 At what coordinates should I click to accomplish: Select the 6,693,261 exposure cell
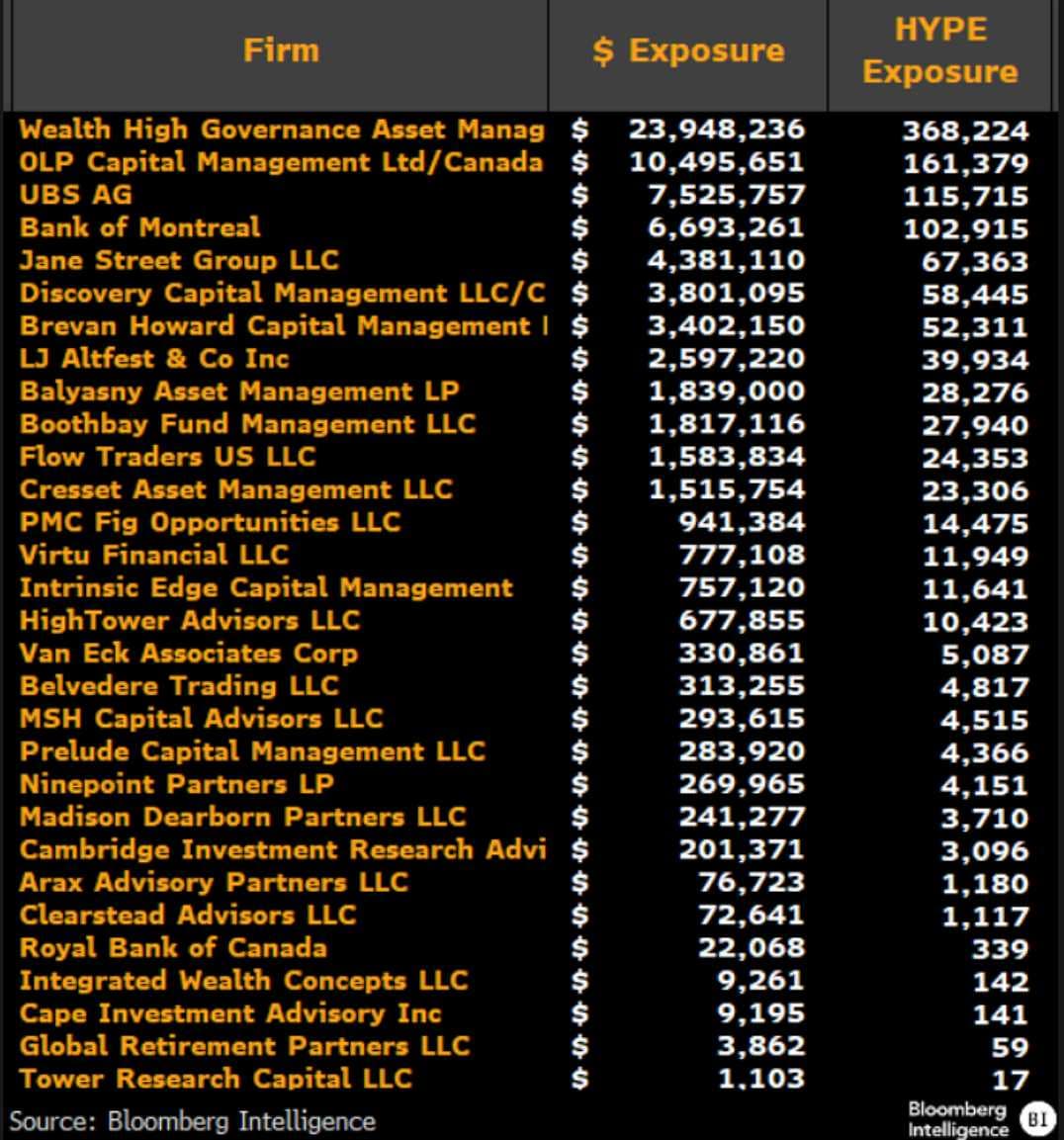pos(726,227)
